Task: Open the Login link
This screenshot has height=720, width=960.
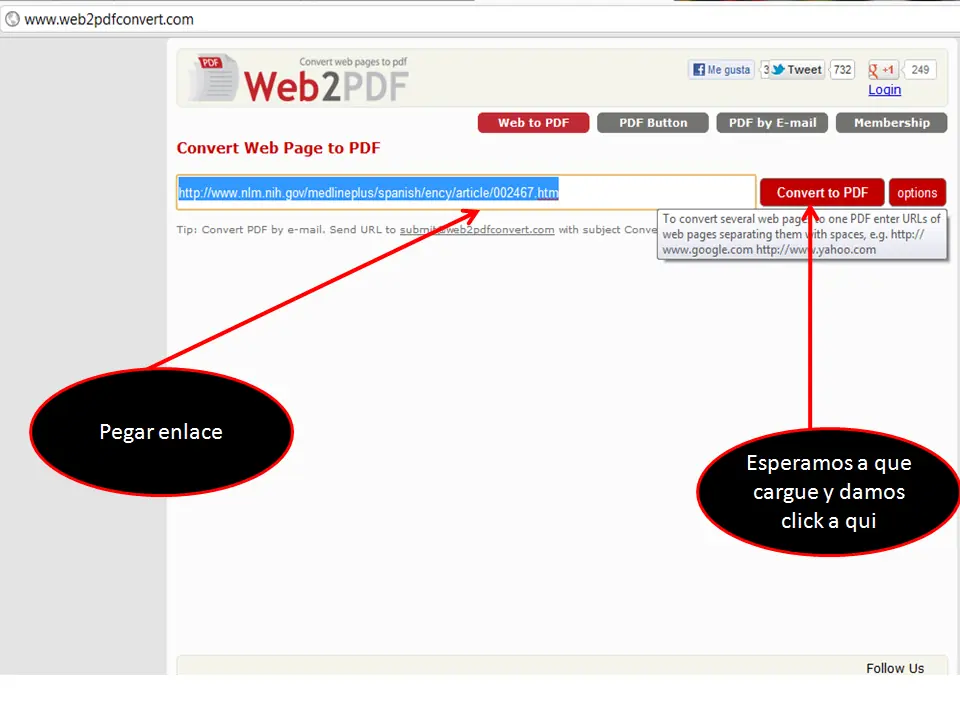Action: tap(884, 89)
